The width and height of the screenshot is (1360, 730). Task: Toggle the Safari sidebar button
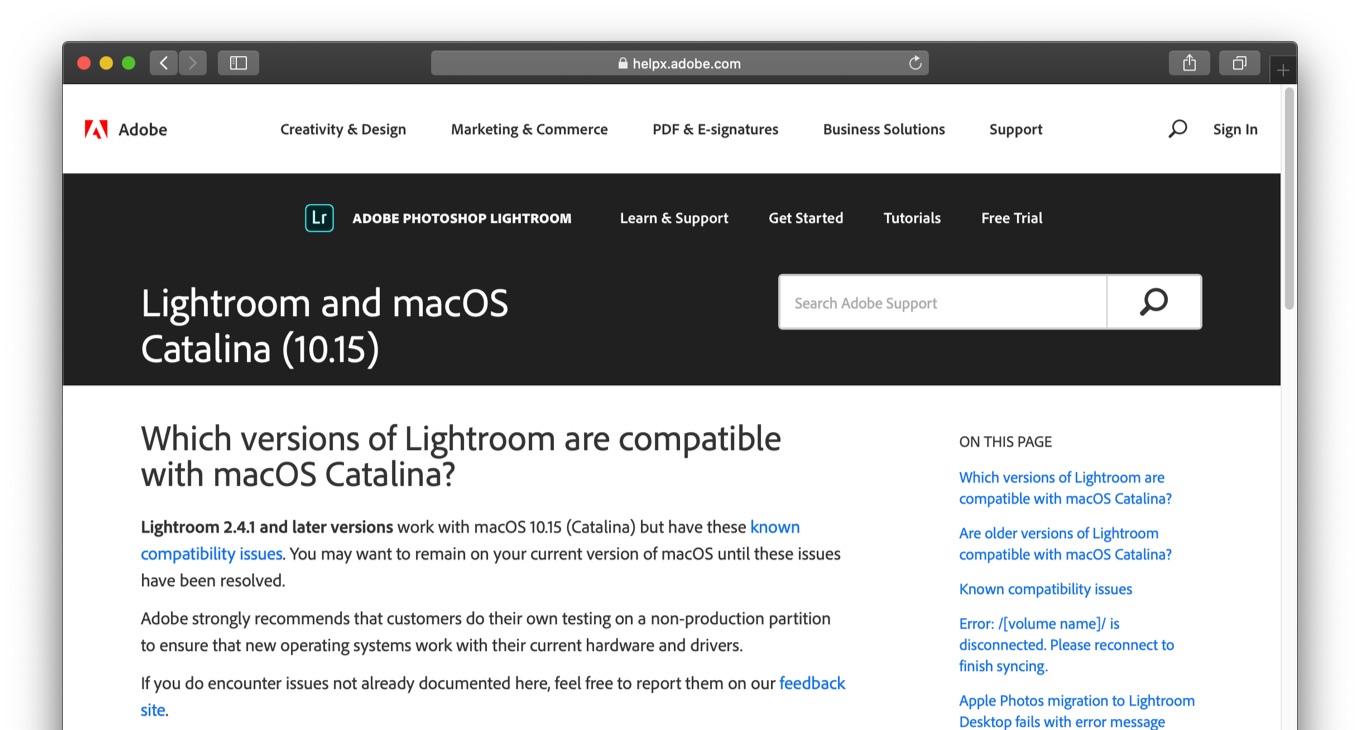(238, 63)
